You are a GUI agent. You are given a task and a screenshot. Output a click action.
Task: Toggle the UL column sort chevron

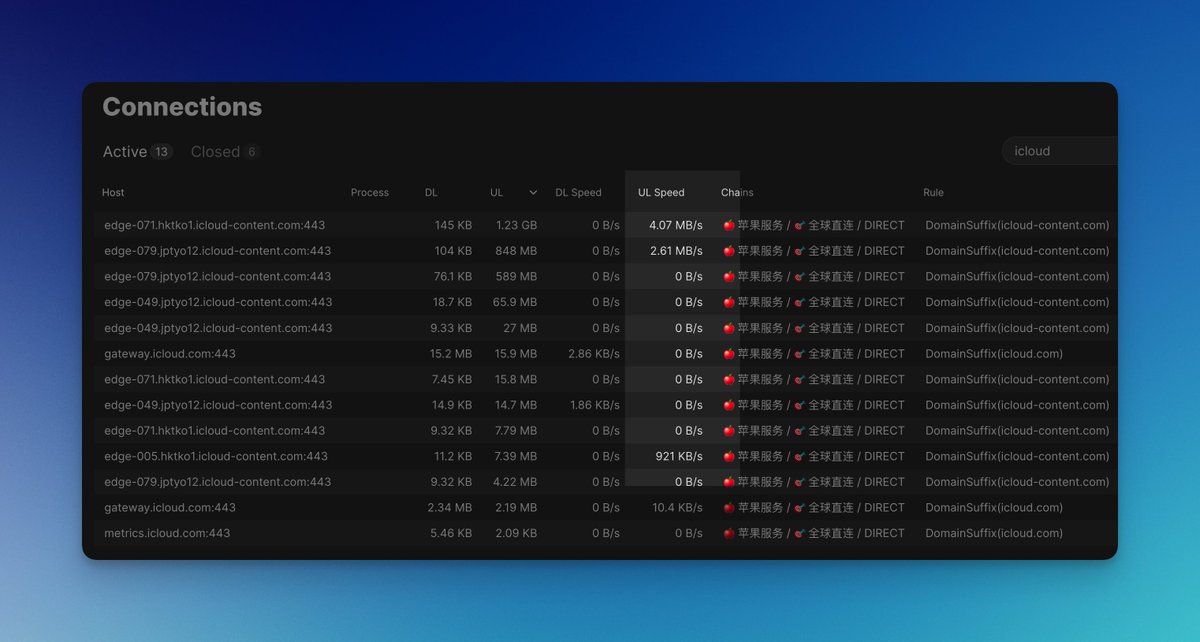pyautogui.click(x=533, y=192)
